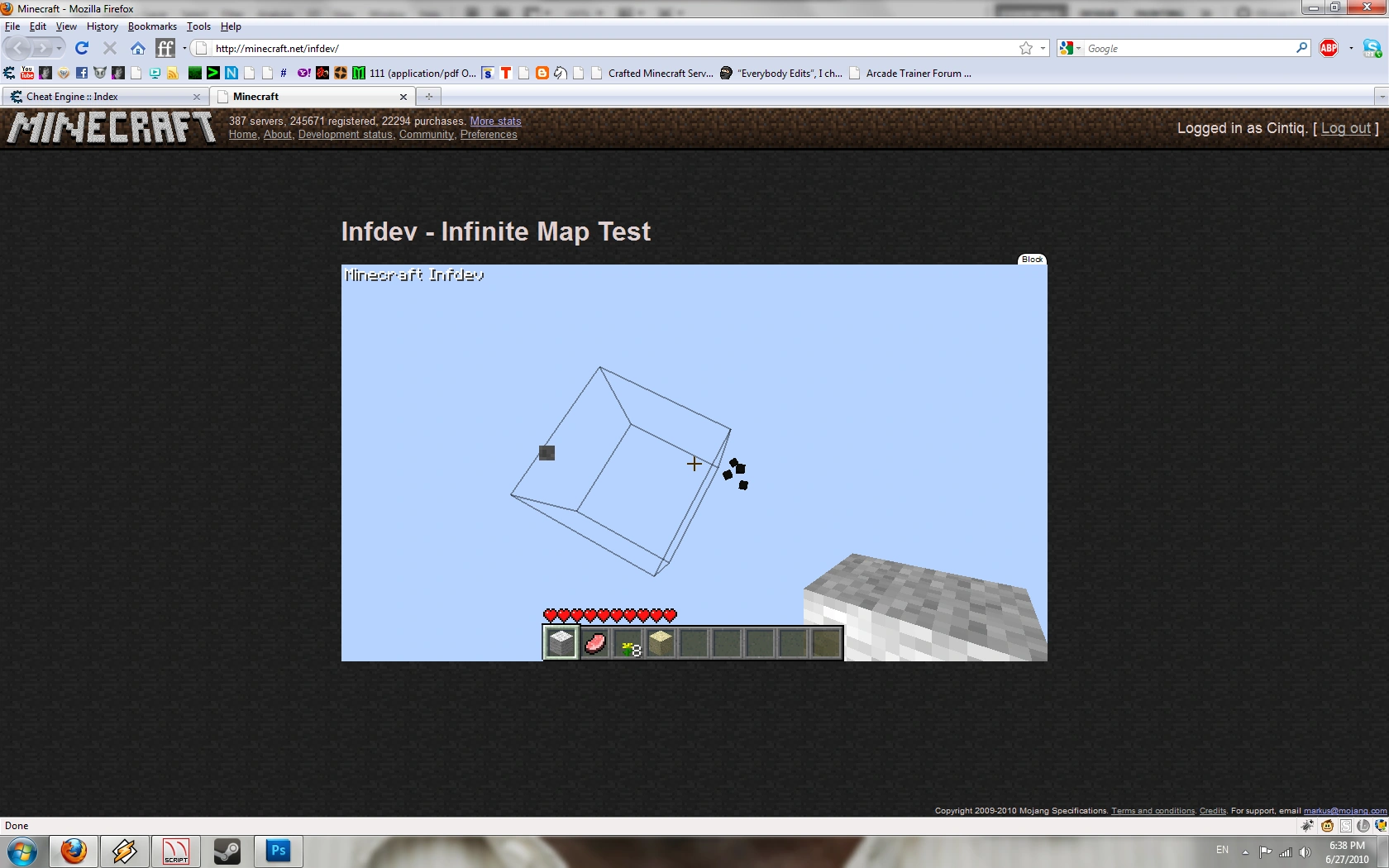The width and height of the screenshot is (1389, 868).
Task: Click the Greasemonkey monkey status icon
Action: pos(1327,825)
